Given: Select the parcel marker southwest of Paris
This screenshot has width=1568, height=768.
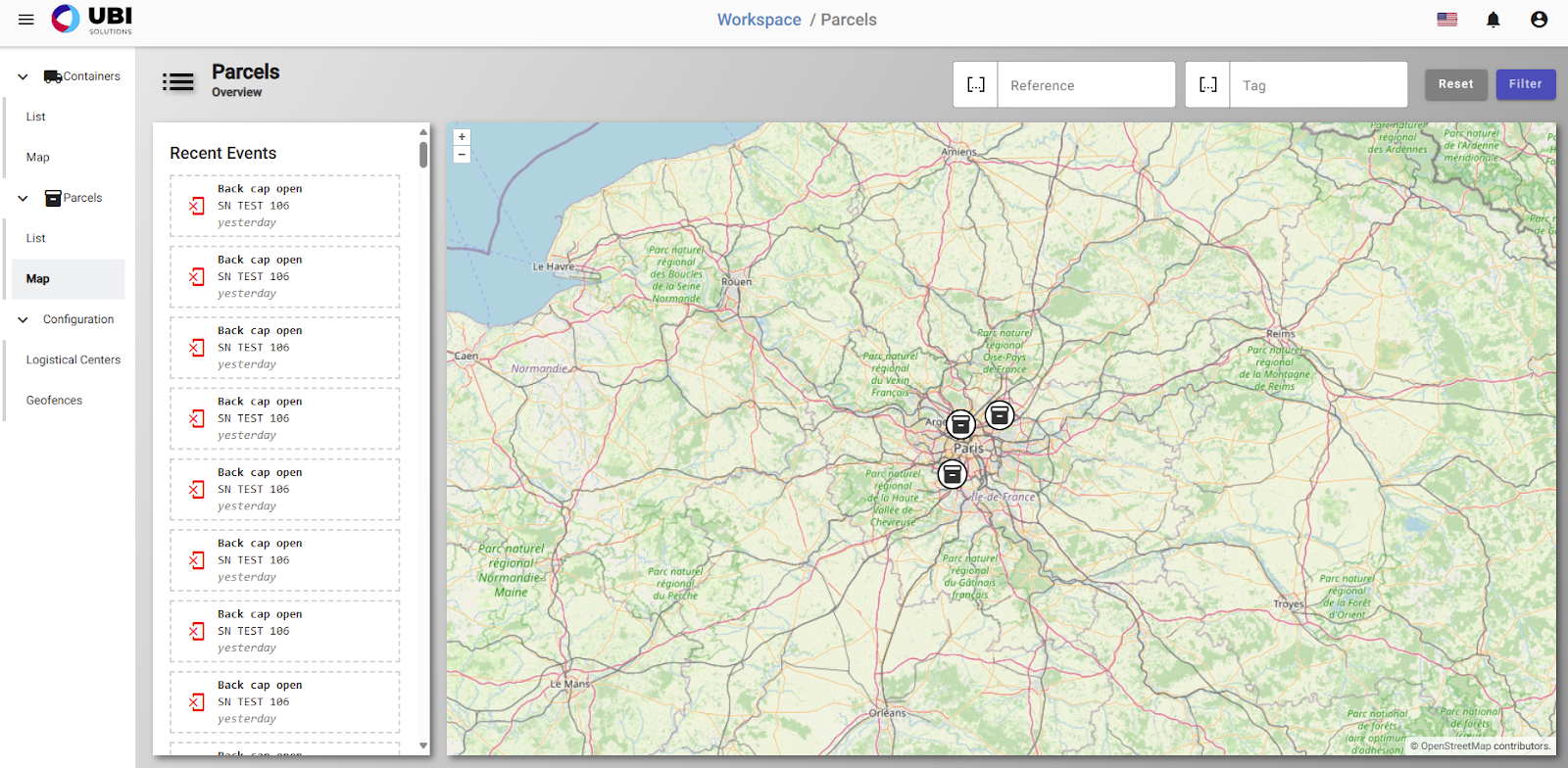Looking at the screenshot, I should pos(953,474).
